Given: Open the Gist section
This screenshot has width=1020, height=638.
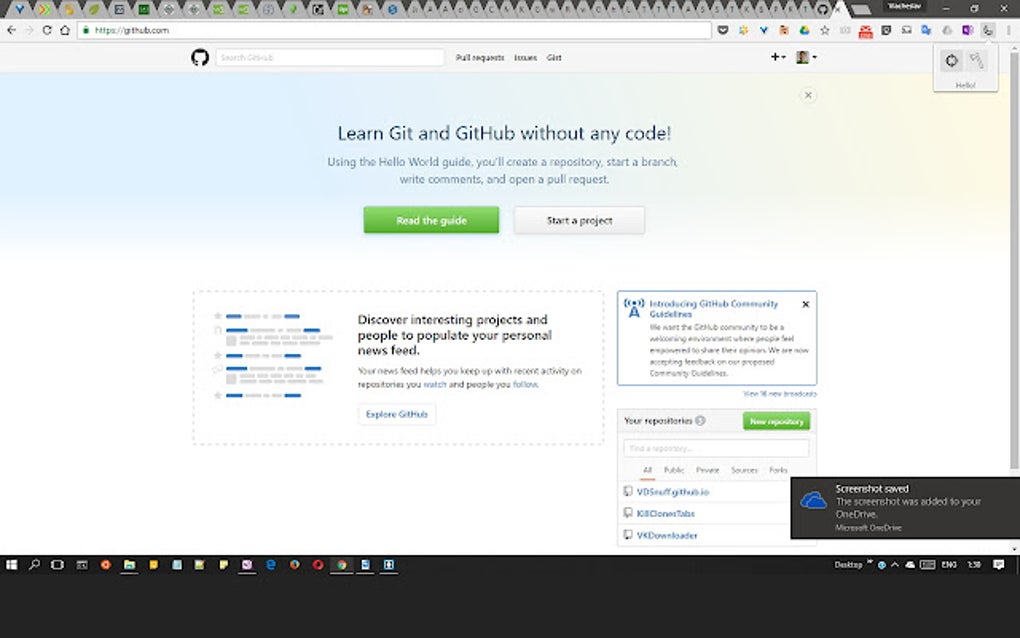Looking at the screenshot, I should (x=554, y=58).
